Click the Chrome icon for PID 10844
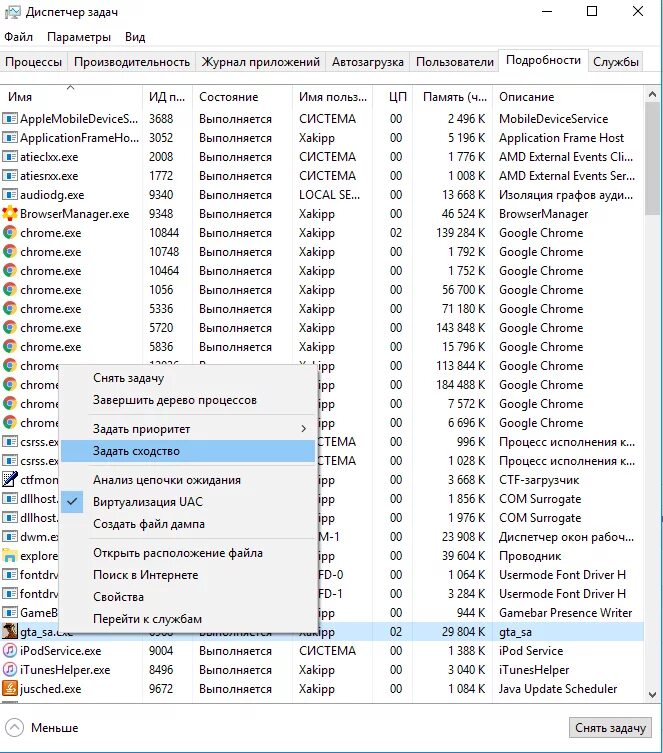 coord(10,233)
